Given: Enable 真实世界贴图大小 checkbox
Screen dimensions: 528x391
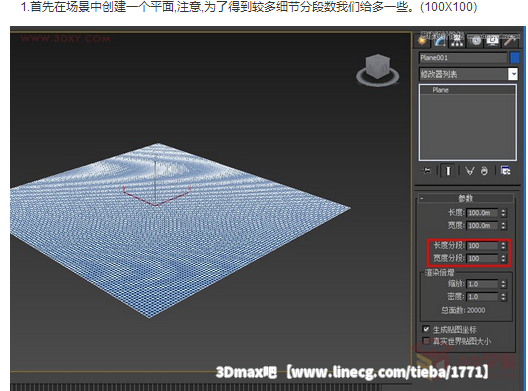Looking at the screenshot, I should coord(426,341).
